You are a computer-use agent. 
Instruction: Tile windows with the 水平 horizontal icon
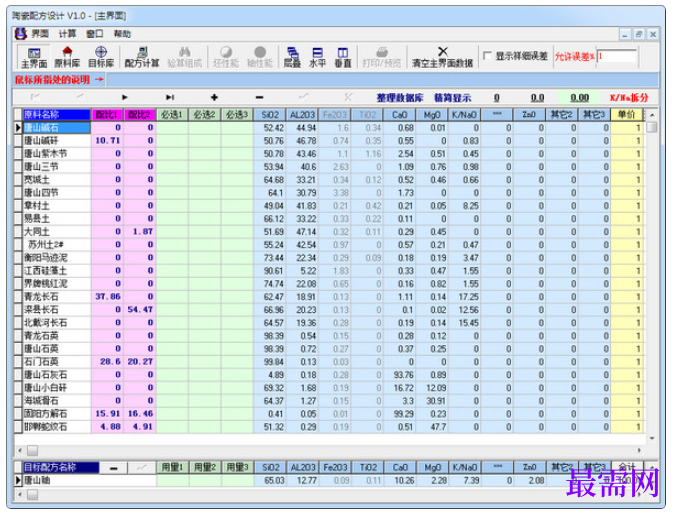(x=317, y=57)
